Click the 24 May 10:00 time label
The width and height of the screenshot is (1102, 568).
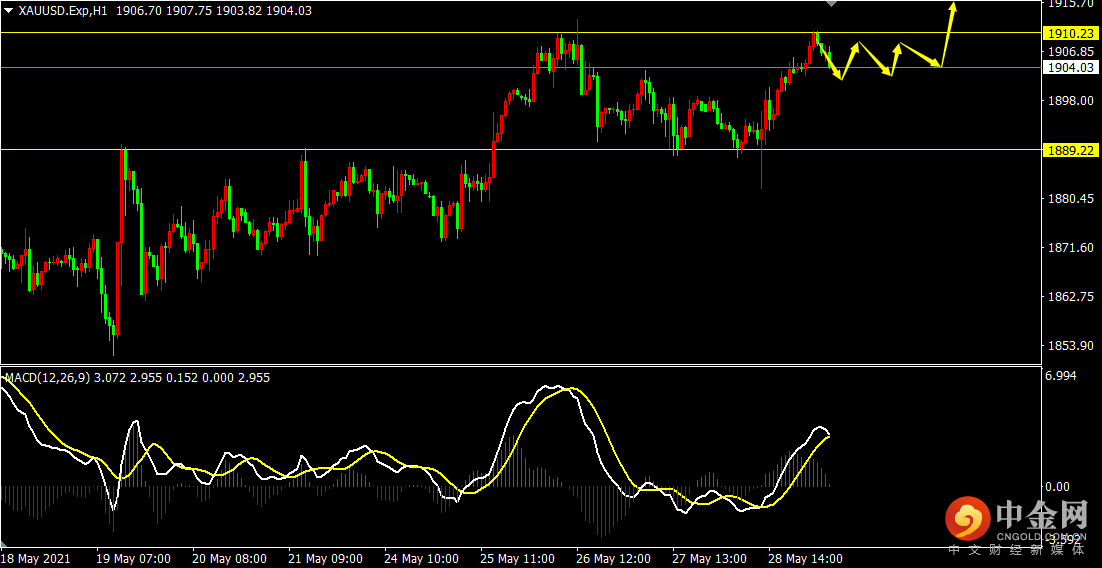422,559
